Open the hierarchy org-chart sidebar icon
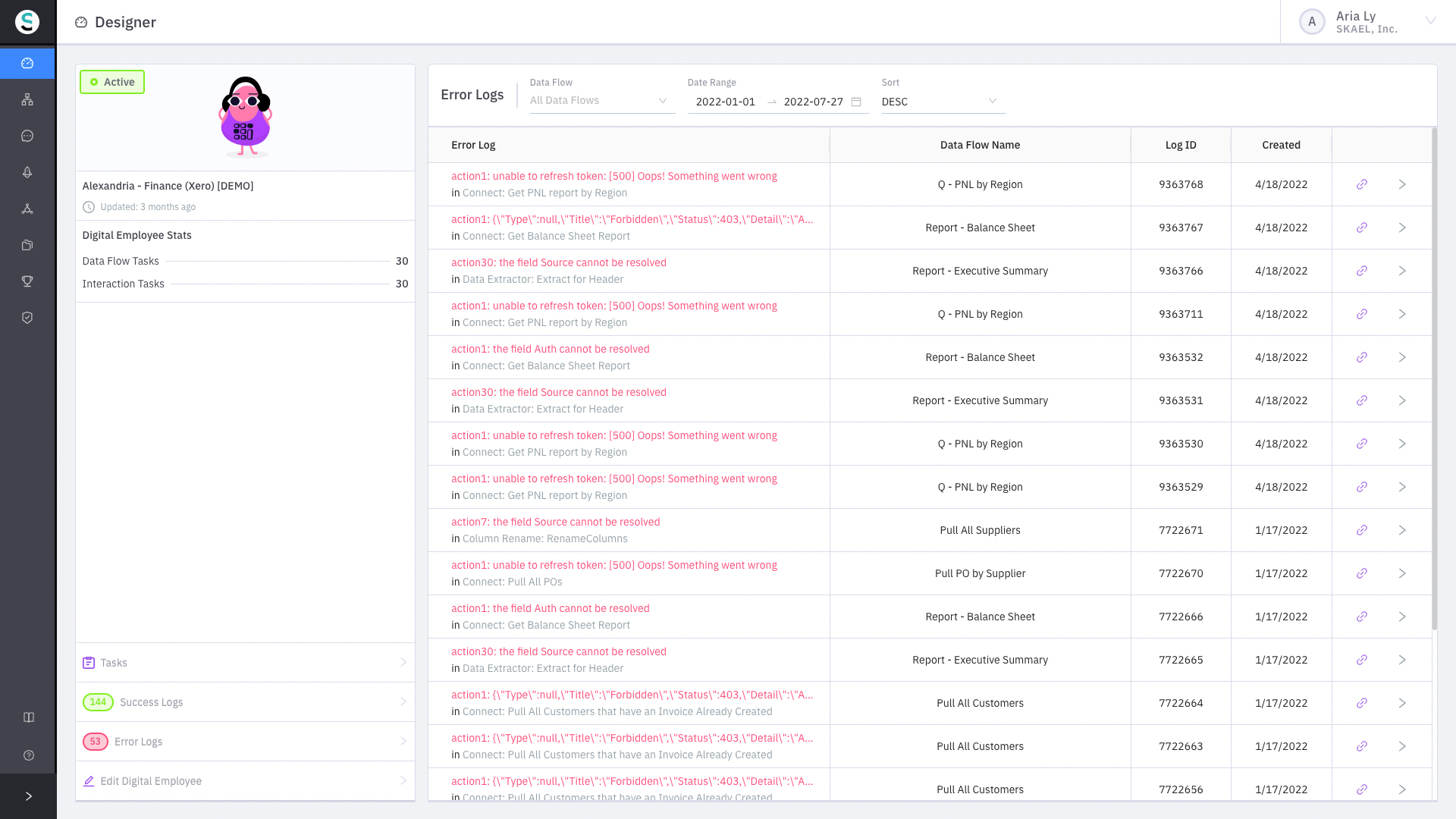The image size is (1456, 819). [x=27, y=100]
